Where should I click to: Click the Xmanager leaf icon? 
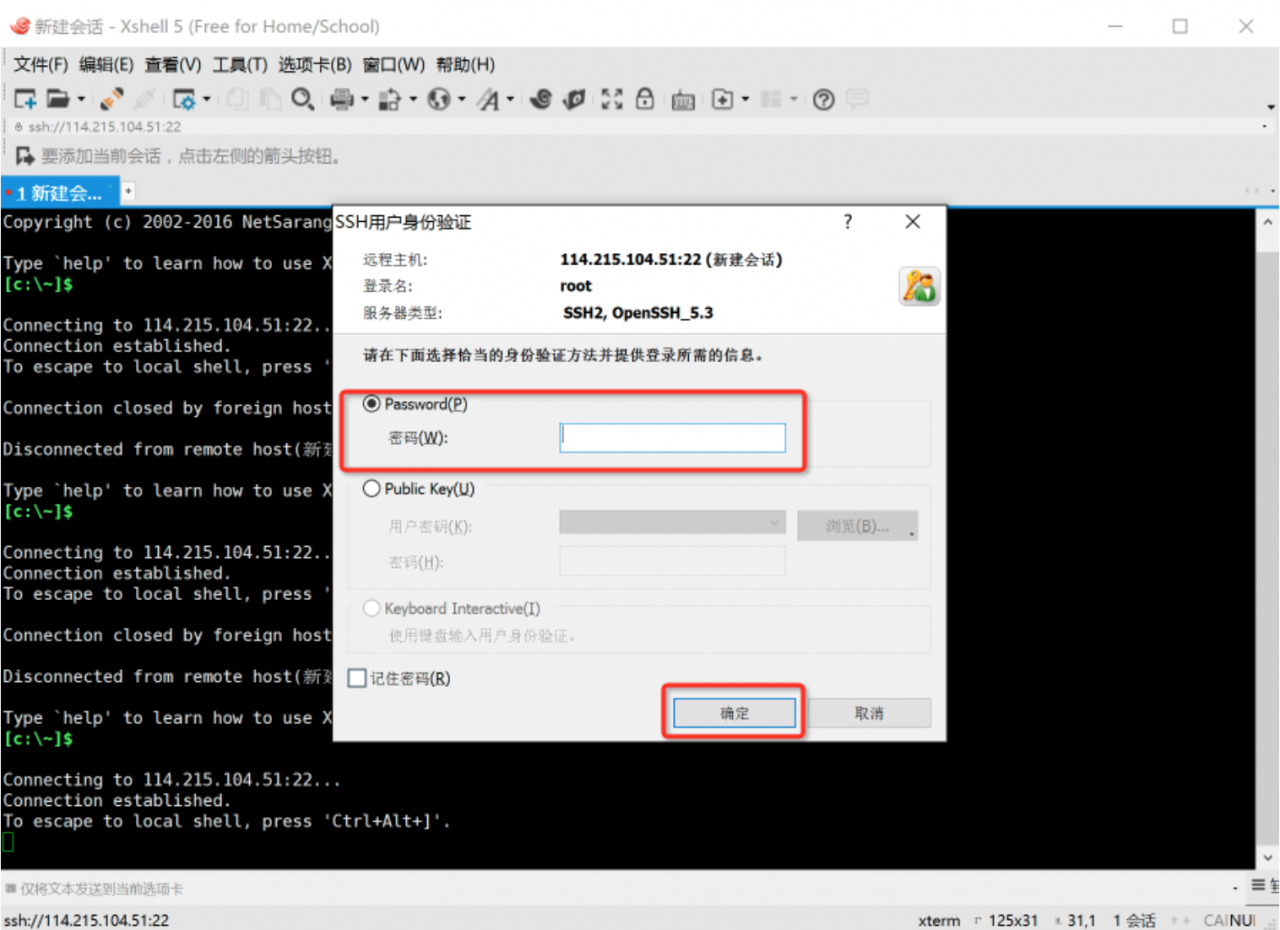(574, 99)
